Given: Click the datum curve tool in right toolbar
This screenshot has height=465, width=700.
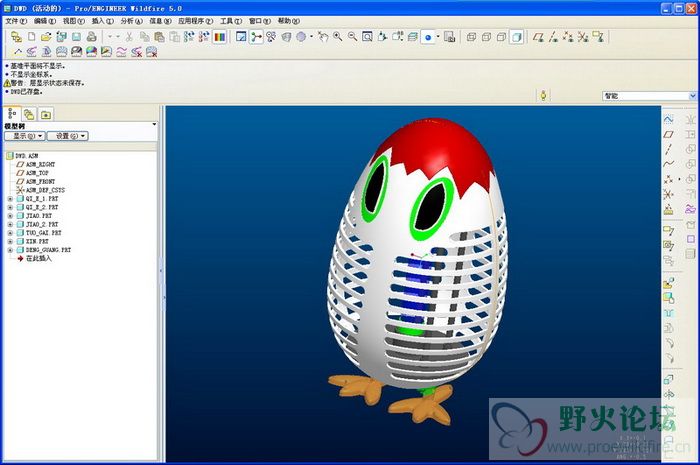Looking at the screenshot, I should (668, 164).
